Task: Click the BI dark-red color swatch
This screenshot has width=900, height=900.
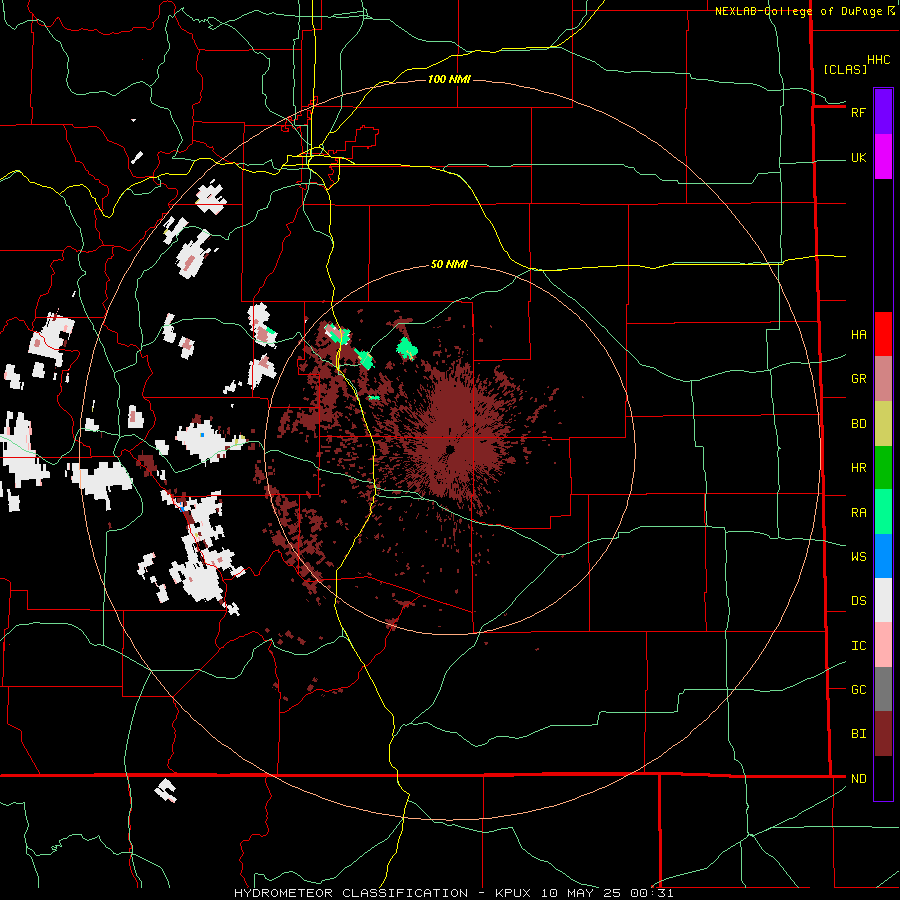Action: 883,734
